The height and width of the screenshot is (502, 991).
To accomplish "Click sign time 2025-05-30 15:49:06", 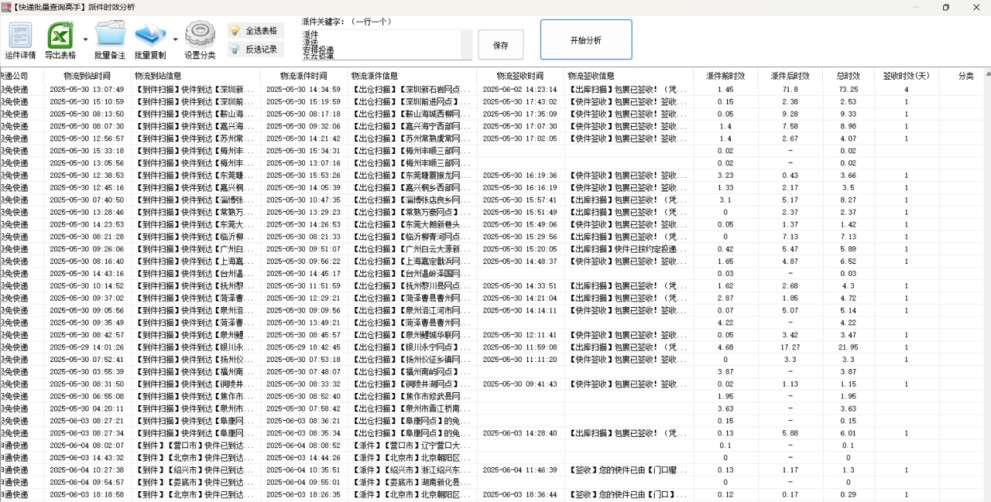I will click(x=520, y=224).
